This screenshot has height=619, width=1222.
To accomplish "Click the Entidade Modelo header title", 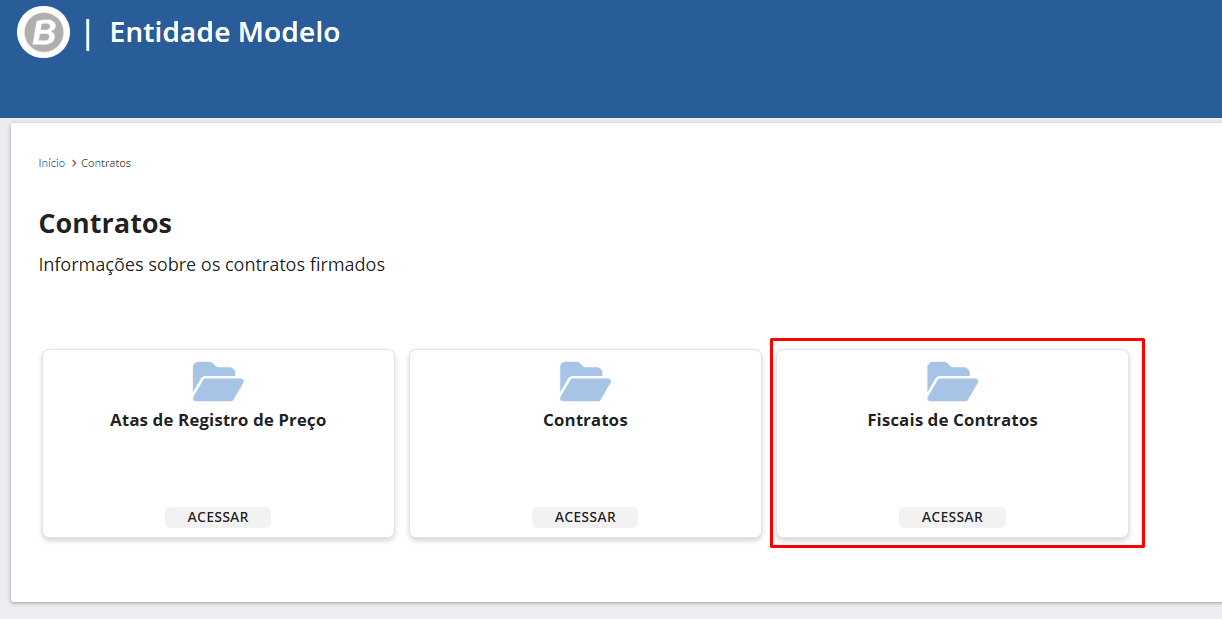I will pyautogui.click(x=225, y=32).
